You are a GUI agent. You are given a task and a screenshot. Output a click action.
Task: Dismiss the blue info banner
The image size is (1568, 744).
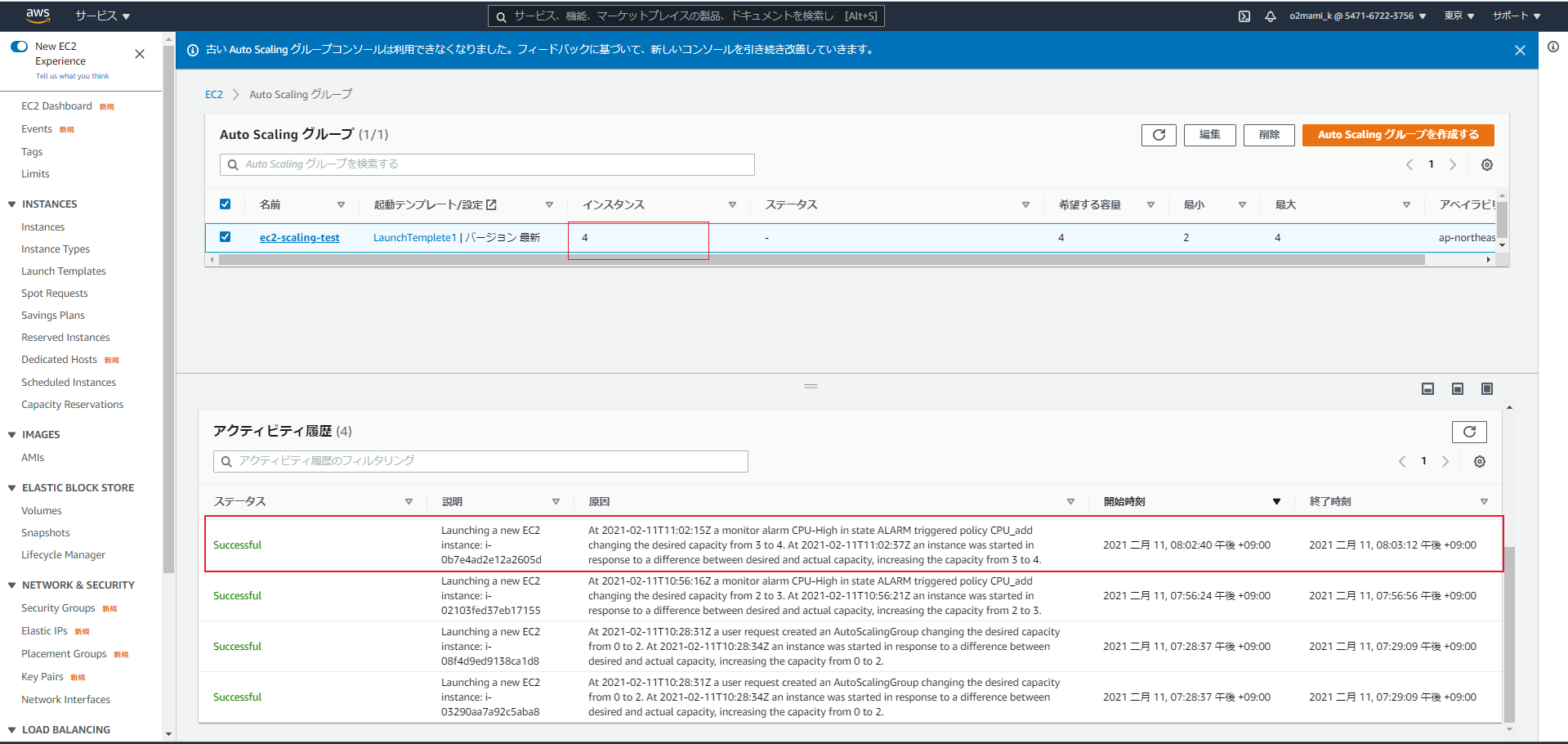[x=1519, y=51]
